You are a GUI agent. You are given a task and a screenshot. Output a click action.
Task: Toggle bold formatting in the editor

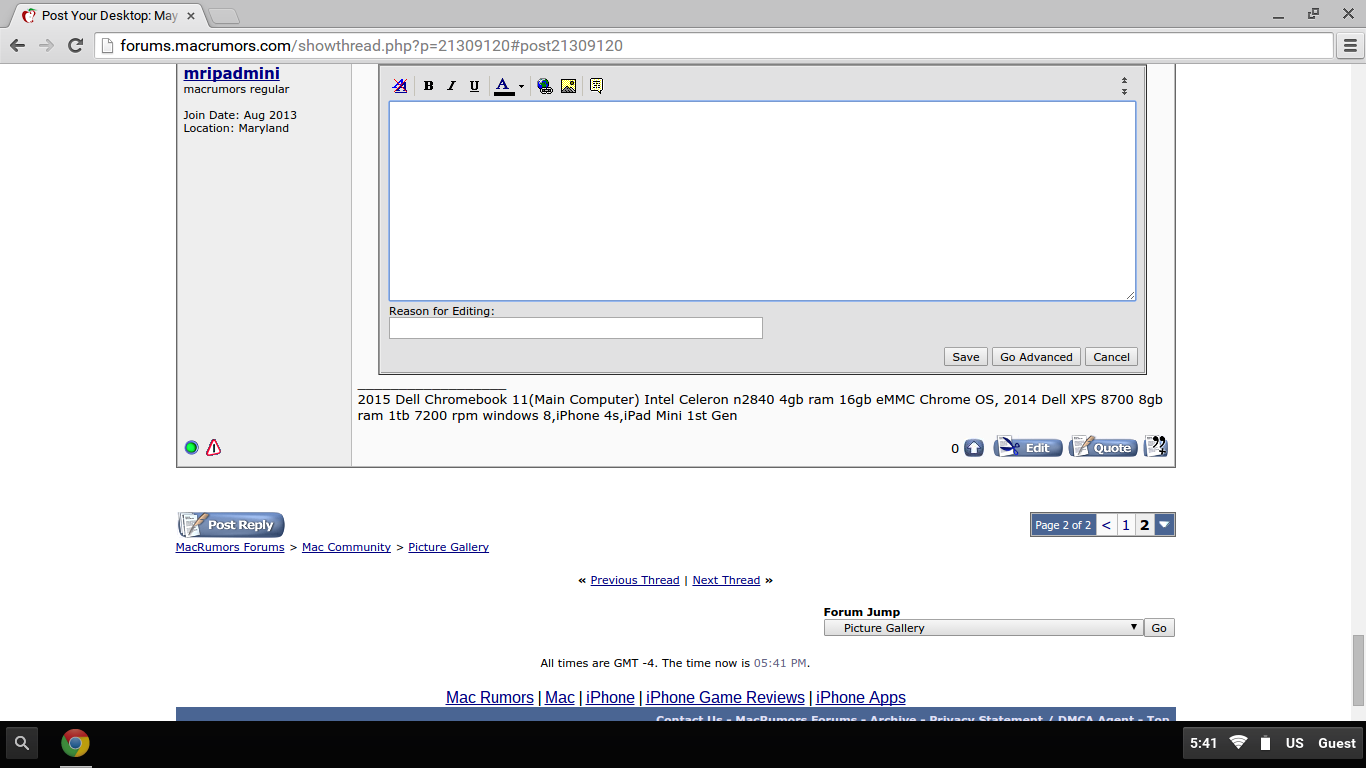(x=428, y=86)
